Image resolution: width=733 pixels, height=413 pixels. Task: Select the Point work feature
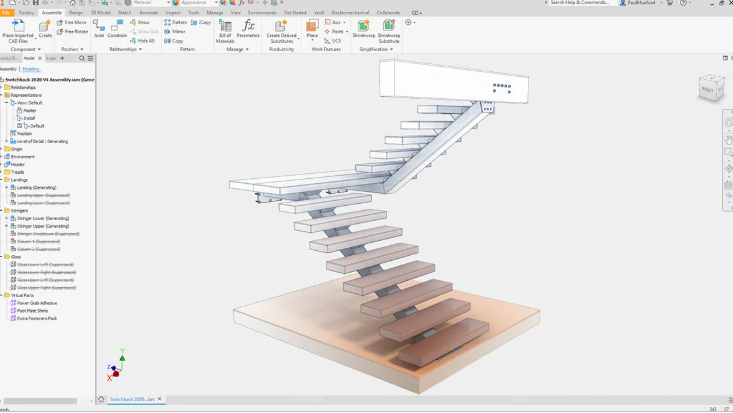coord(334,31)
